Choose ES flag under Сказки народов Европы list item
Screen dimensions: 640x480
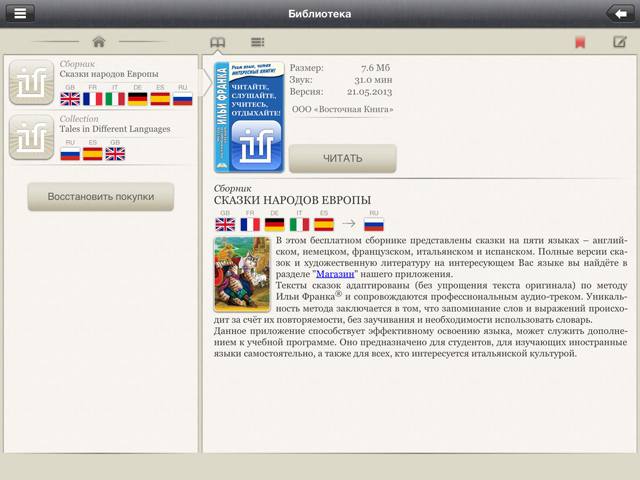[x=160, y=99]
